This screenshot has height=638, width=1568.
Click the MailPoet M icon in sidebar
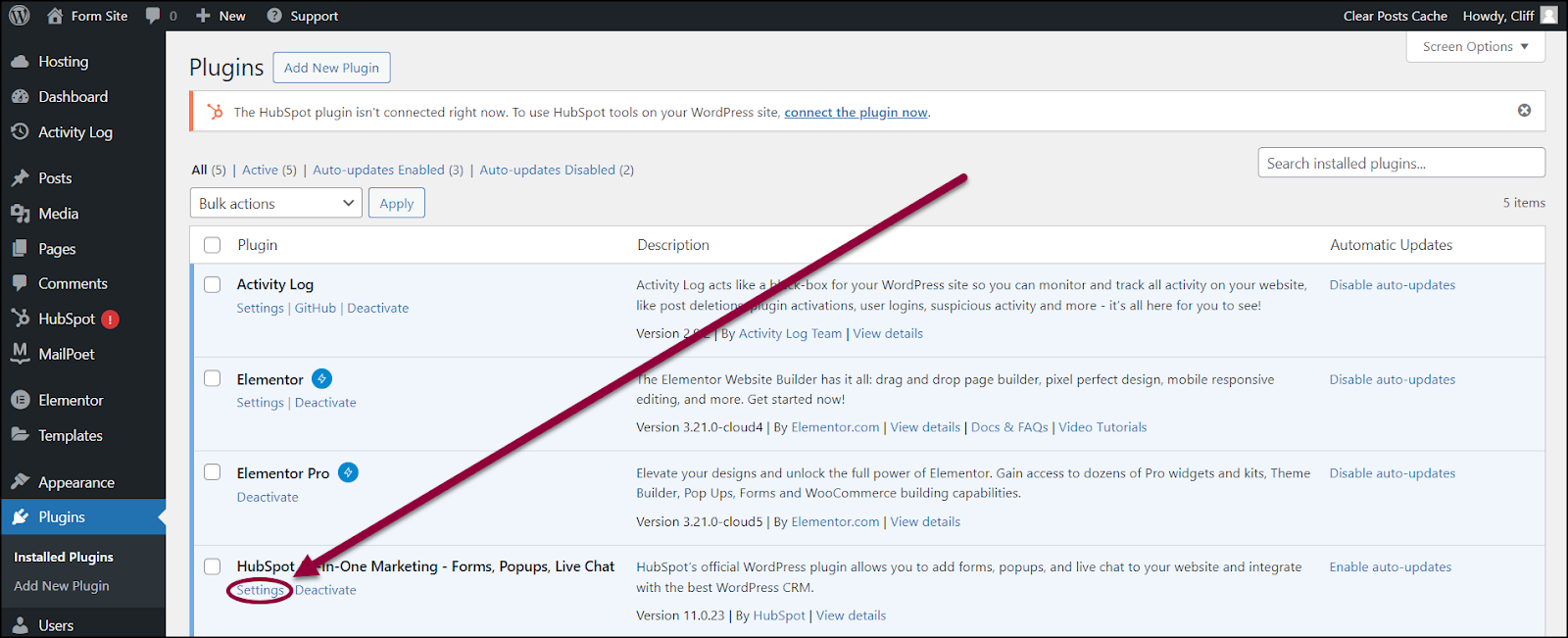pyautogui.click(x=20, y=354)
